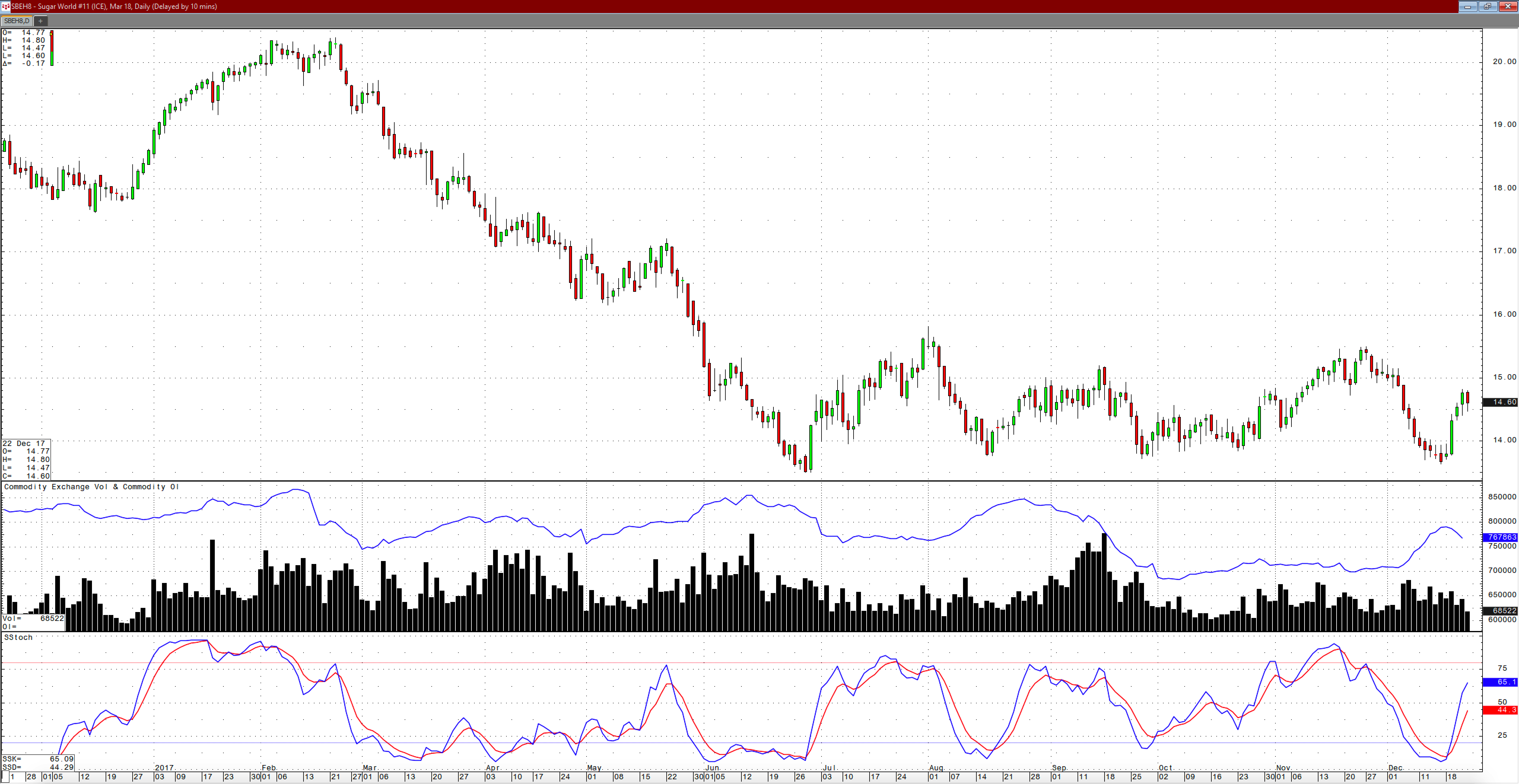
Task: Click the 650000 open interest scale label
Action: (x=1502, y=595)
